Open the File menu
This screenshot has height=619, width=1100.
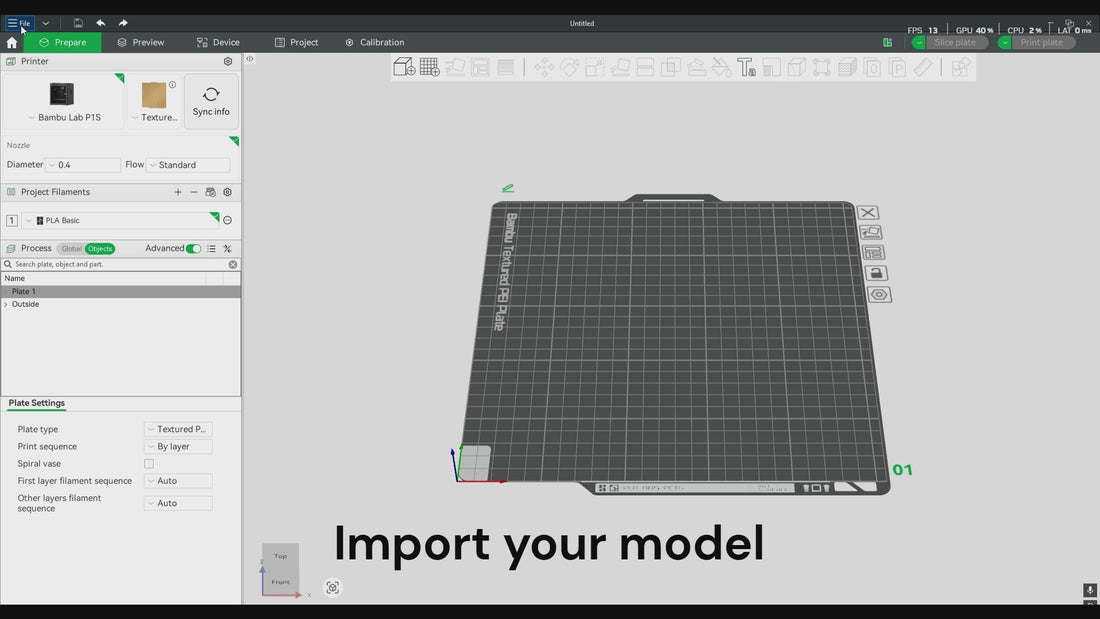pyautogui.click(x=19, y=23)
